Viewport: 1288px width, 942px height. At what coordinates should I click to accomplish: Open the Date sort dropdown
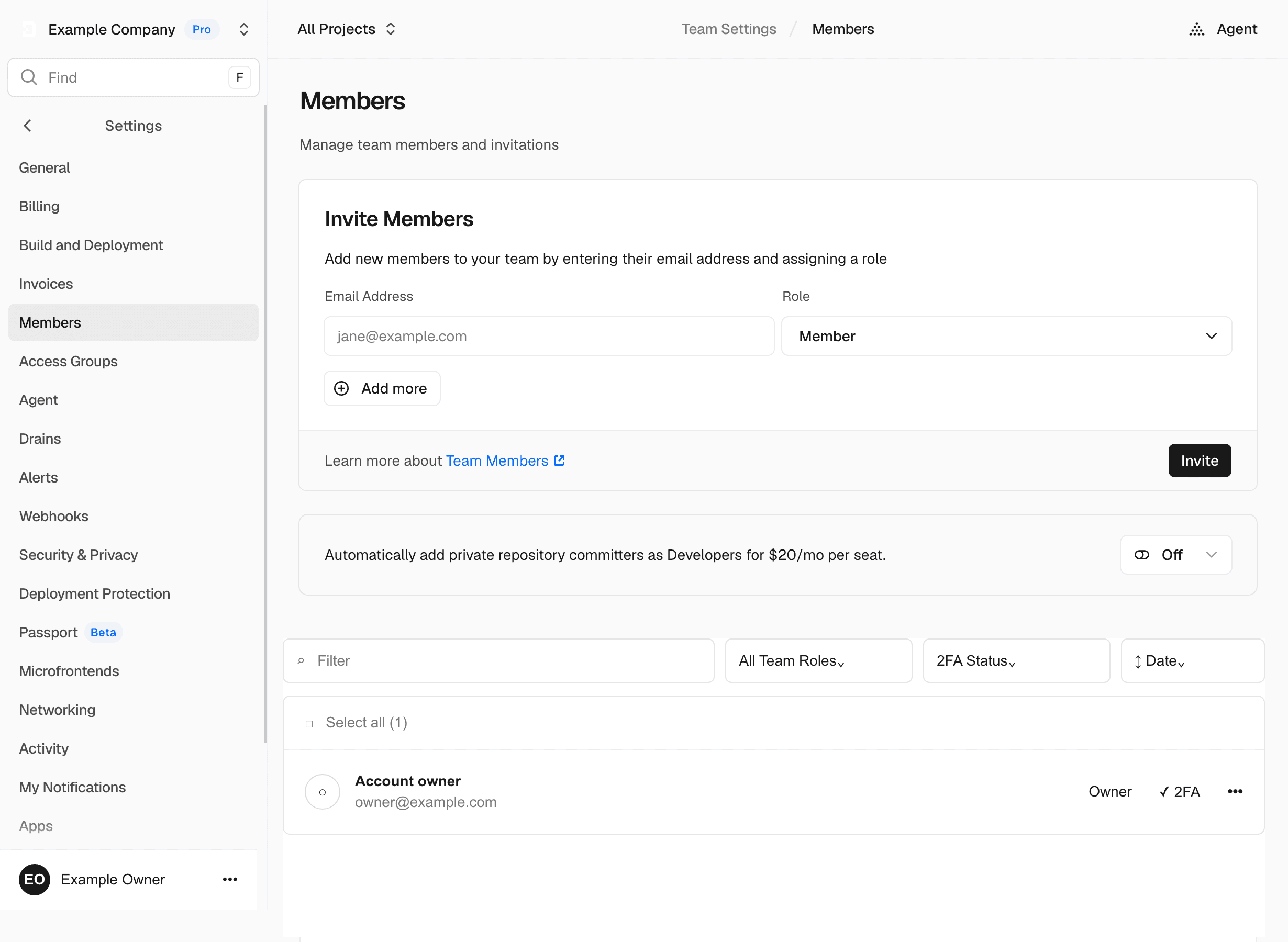[x=1192, y=661]
